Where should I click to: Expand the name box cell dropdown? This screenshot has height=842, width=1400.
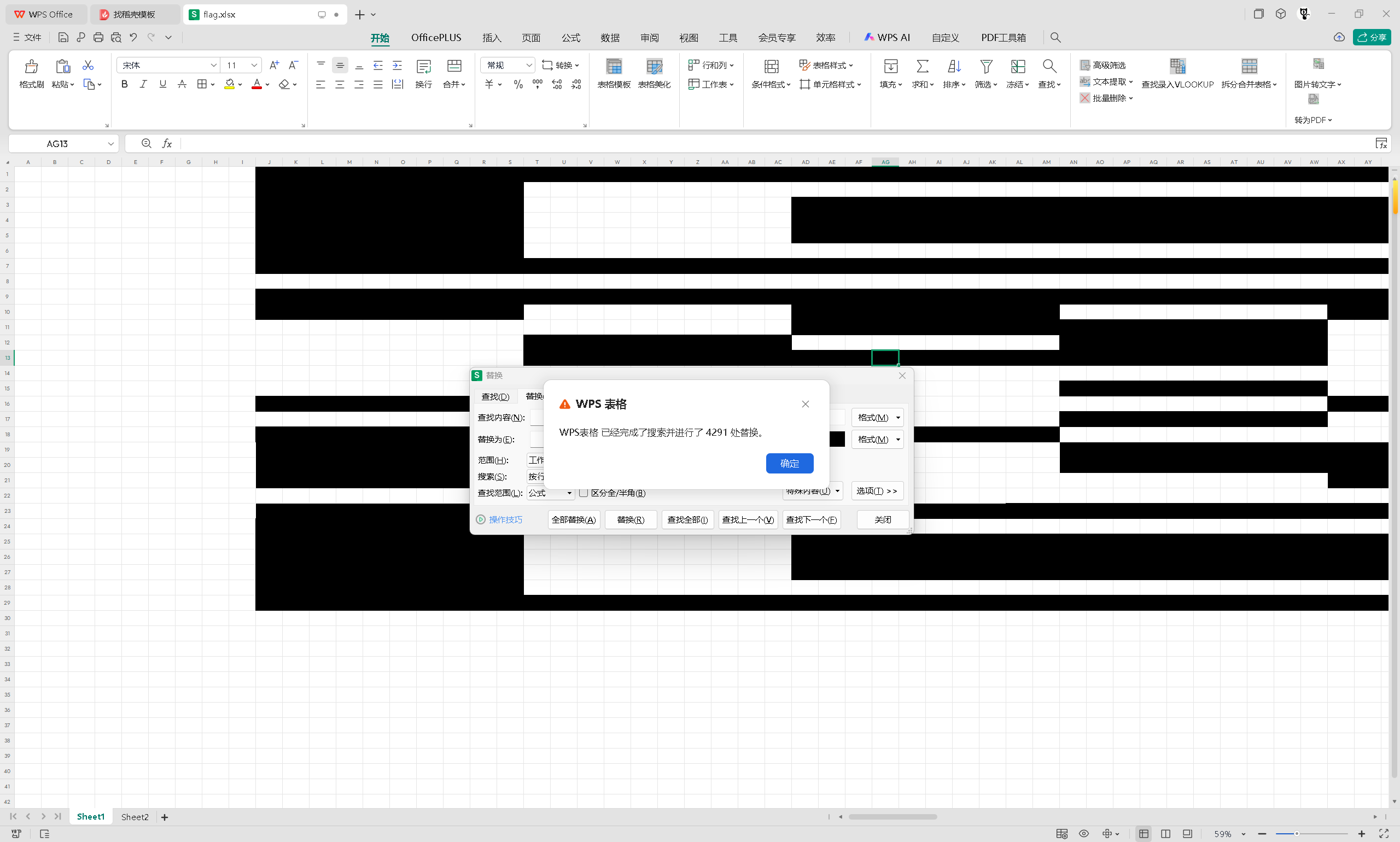(110, 144)
